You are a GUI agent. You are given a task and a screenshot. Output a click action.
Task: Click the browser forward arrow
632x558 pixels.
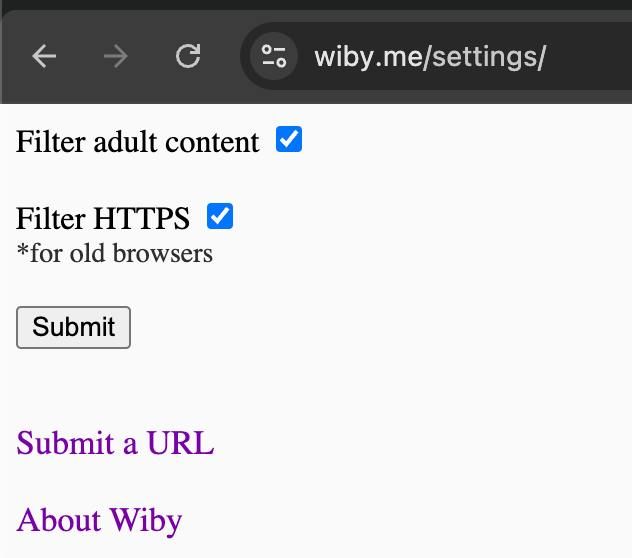coord(116,56)
